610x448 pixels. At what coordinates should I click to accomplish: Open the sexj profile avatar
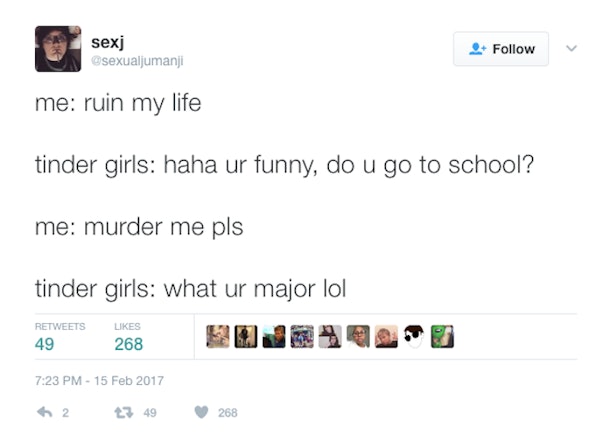pos(58,49)
